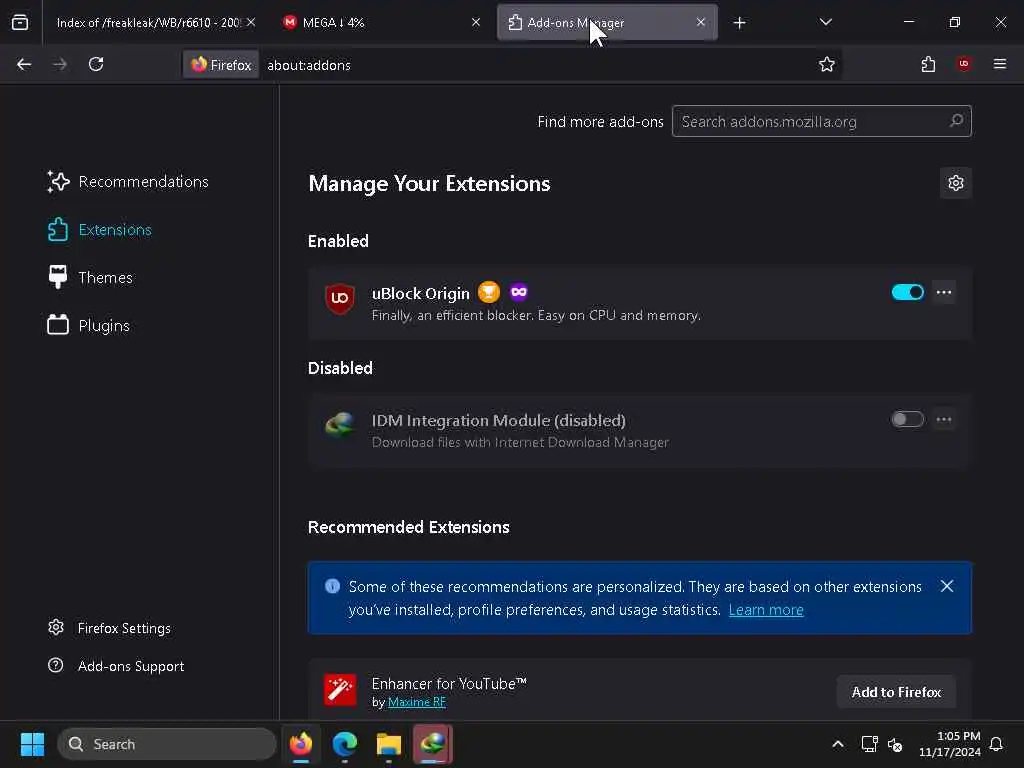Click the IDM Integration Module (disabled) title
The image size is (1024, 768).
click(x=498, y=421)
